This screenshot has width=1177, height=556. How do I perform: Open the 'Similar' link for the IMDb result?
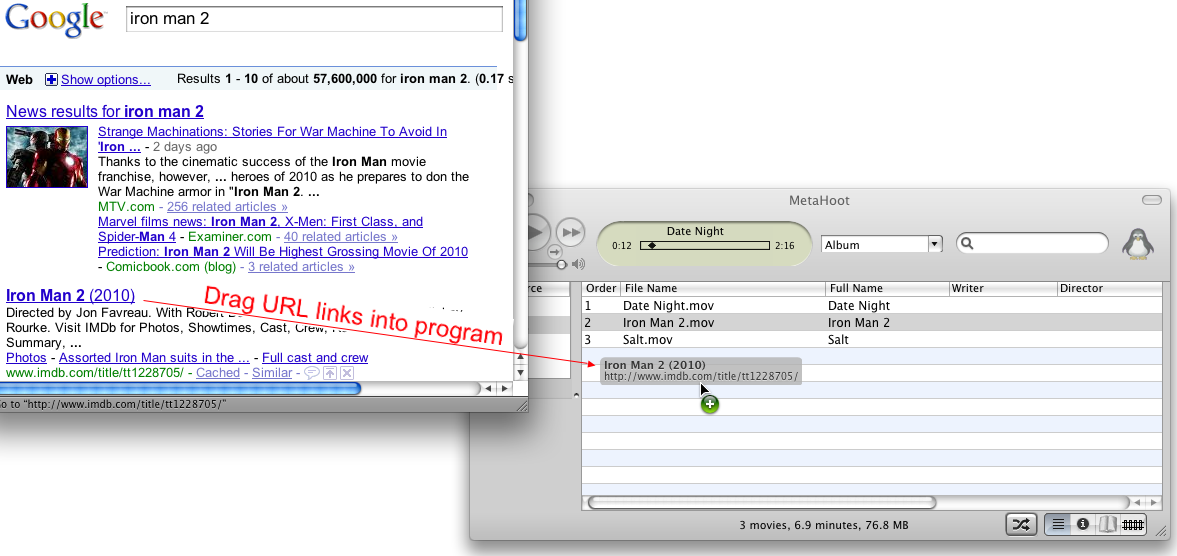coord(272,372)
